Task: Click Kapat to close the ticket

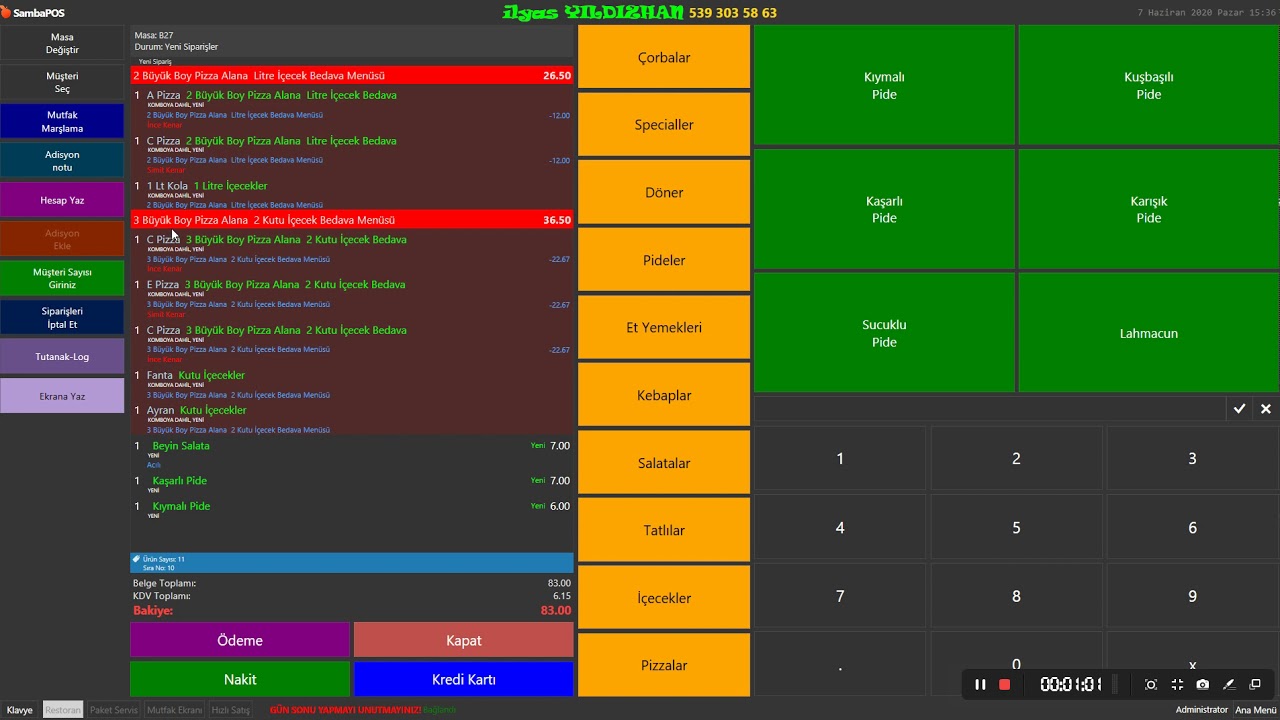Action: (x=463, y=640)
